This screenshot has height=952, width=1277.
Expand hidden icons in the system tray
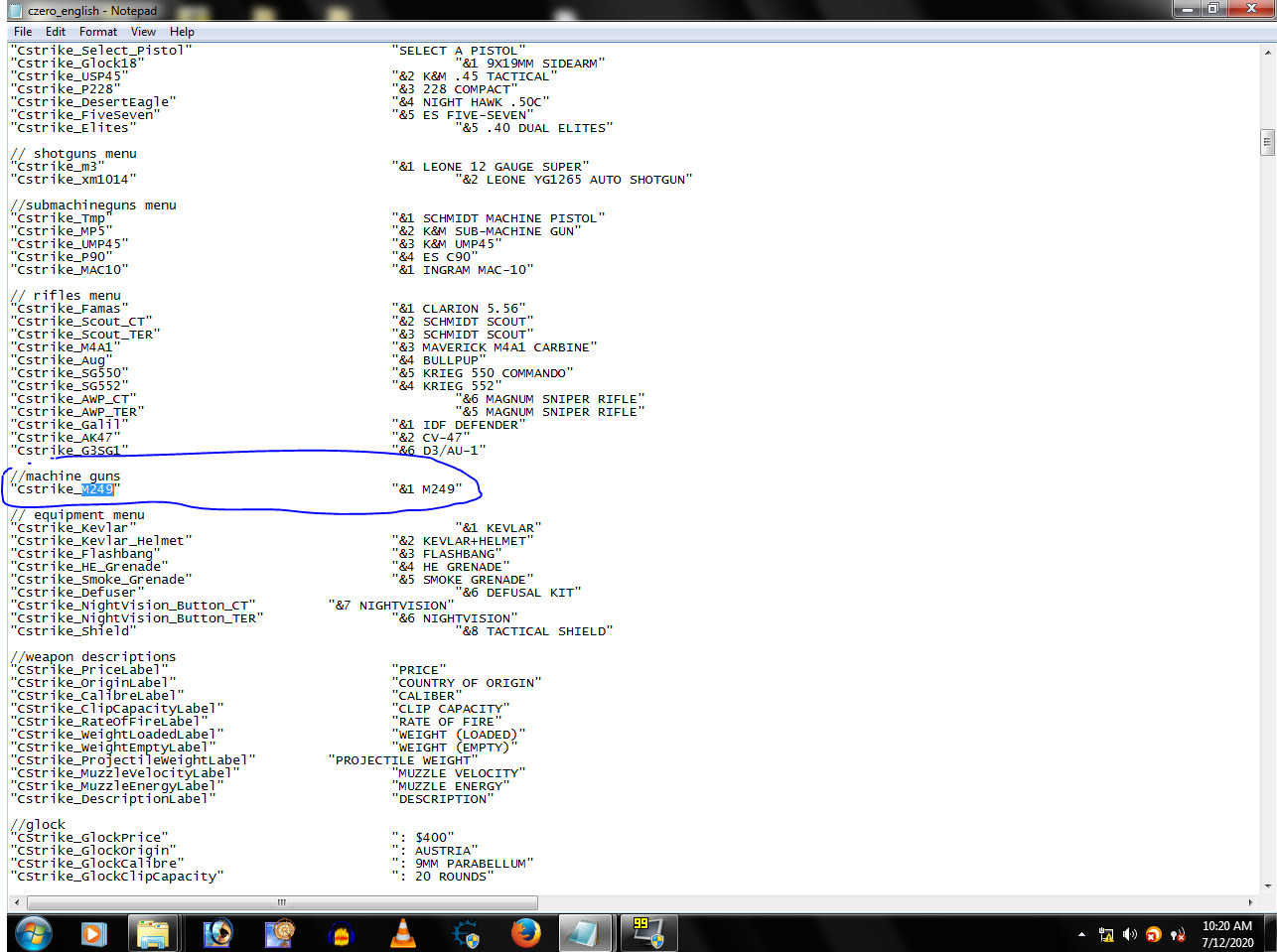pos(1081,935)
